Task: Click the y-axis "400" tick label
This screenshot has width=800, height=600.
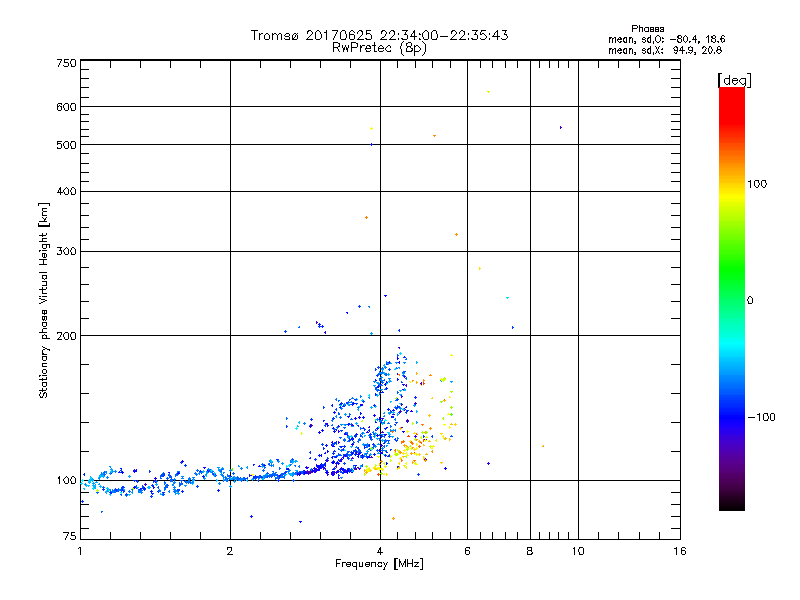Action: coord(66,191)
